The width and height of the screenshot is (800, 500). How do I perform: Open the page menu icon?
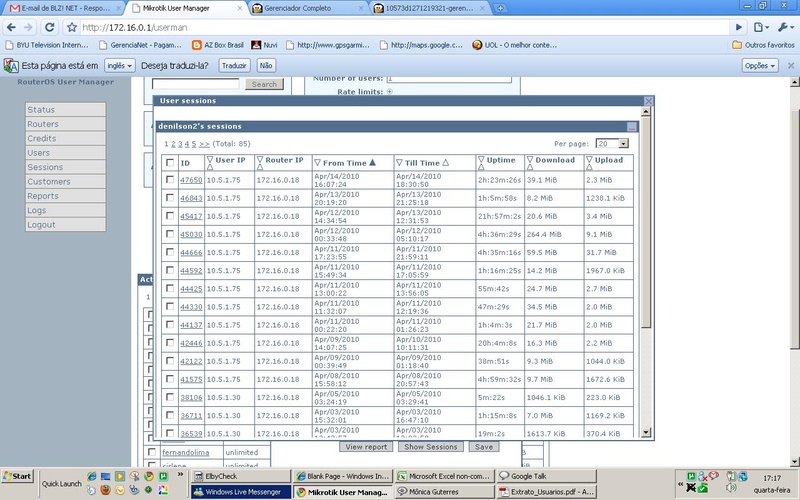(x=761, y=28)
